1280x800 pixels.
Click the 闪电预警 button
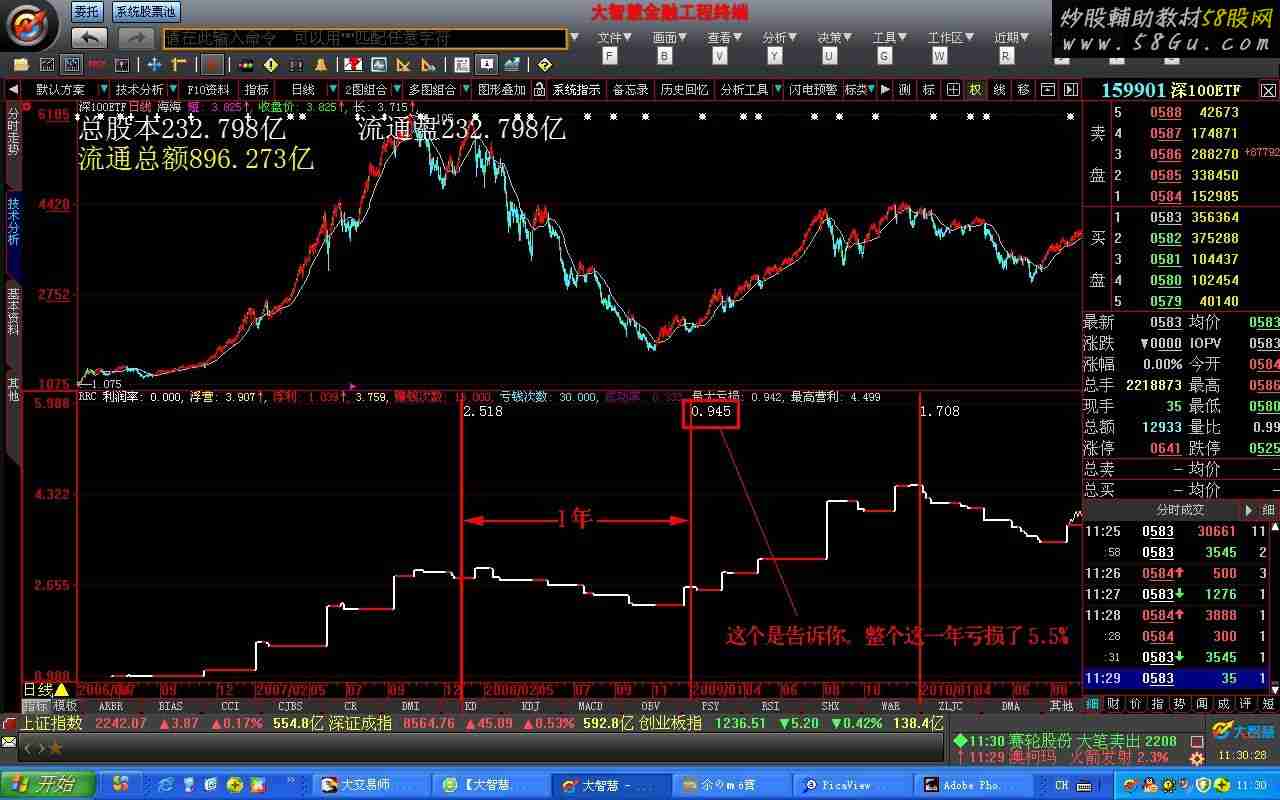(x=813, y=90)
